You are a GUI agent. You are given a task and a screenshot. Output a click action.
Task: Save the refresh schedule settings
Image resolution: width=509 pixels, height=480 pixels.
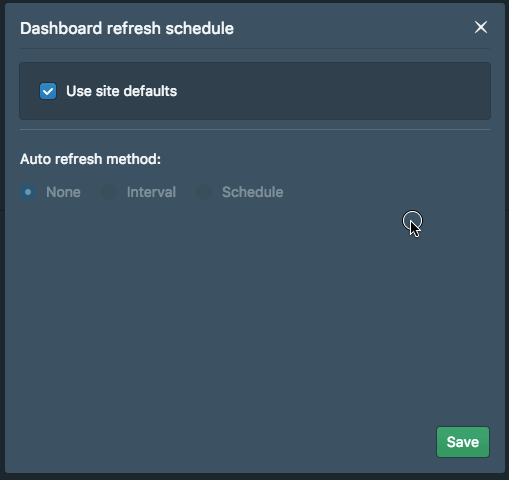coord(463,442)
